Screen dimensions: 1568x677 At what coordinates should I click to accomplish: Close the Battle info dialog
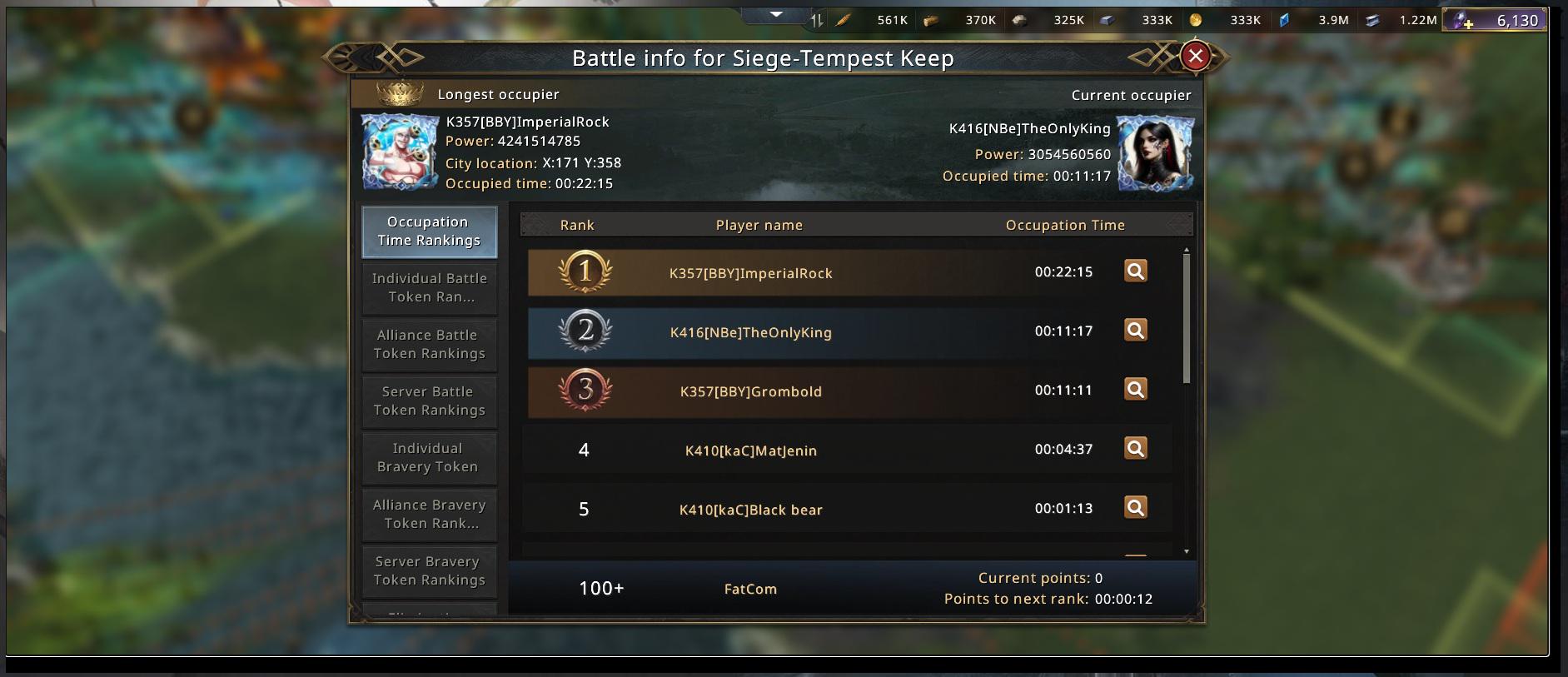(1196, 57)
